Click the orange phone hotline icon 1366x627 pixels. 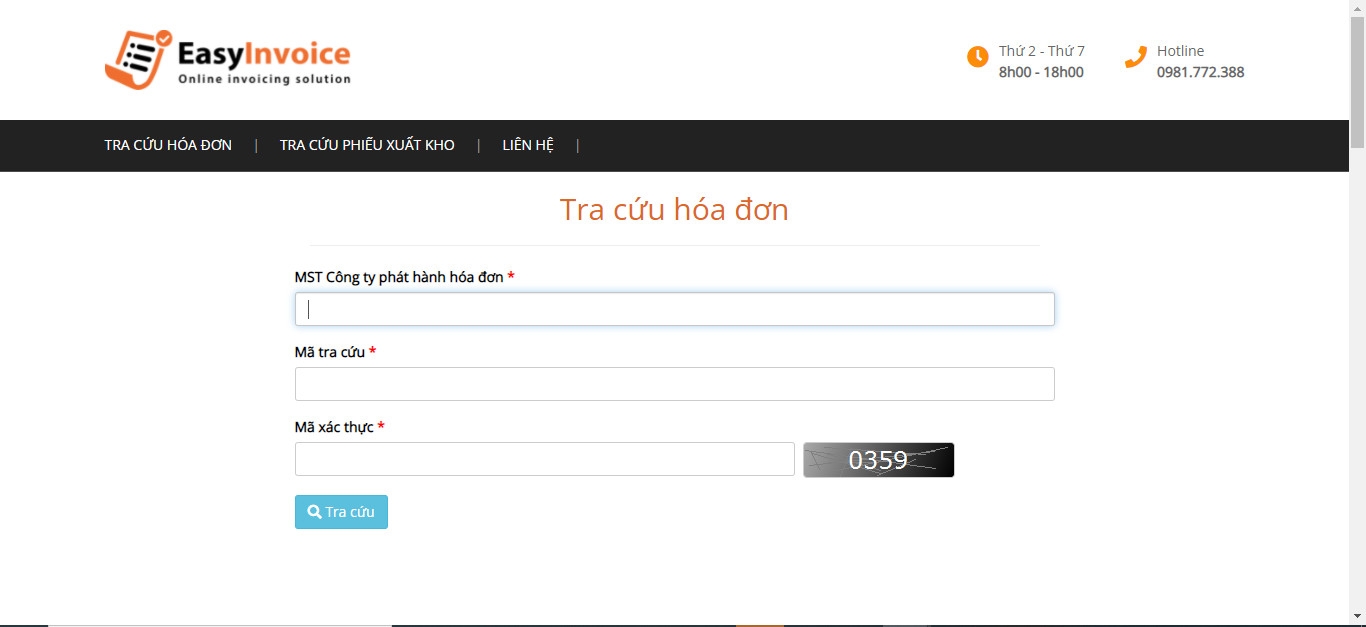(x=1135, y=57)
